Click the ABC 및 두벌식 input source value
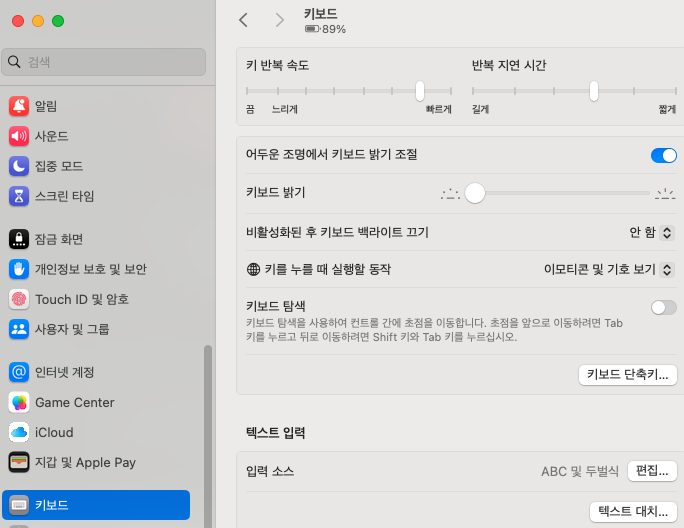The width and height of the screenshot is (684, 528). coord(580,471)
